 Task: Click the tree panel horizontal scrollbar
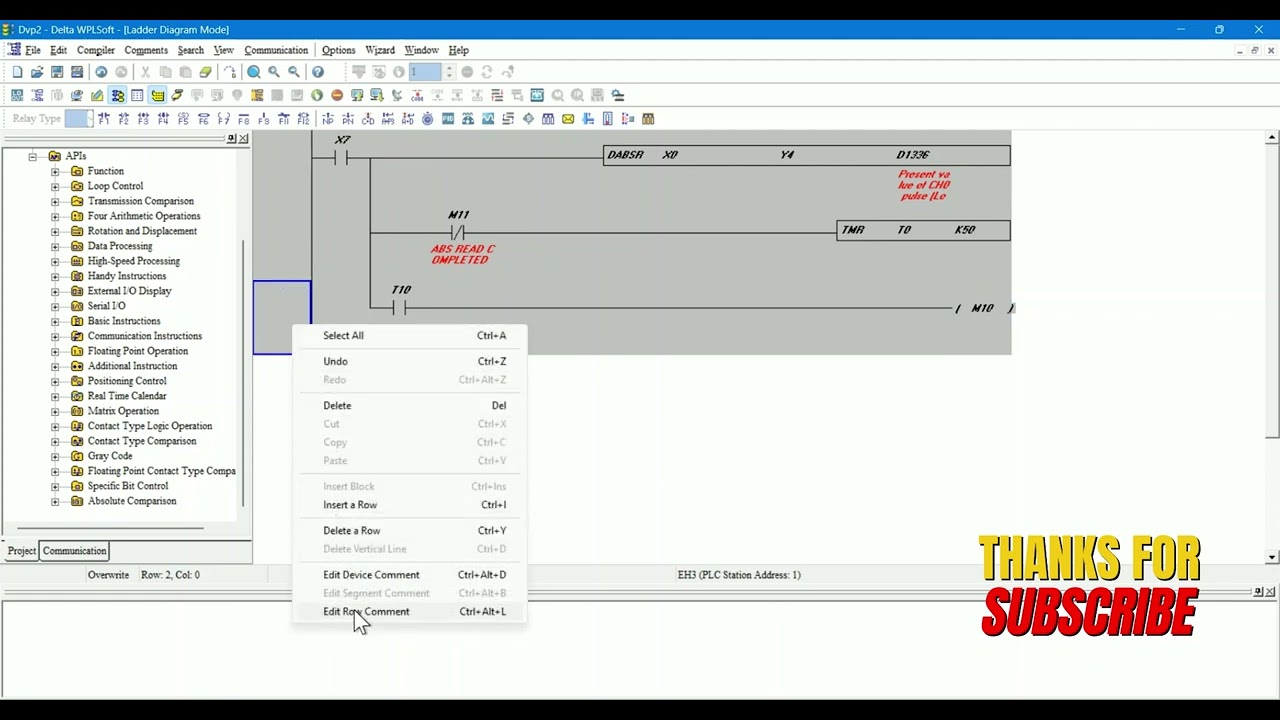pos(110,528)
